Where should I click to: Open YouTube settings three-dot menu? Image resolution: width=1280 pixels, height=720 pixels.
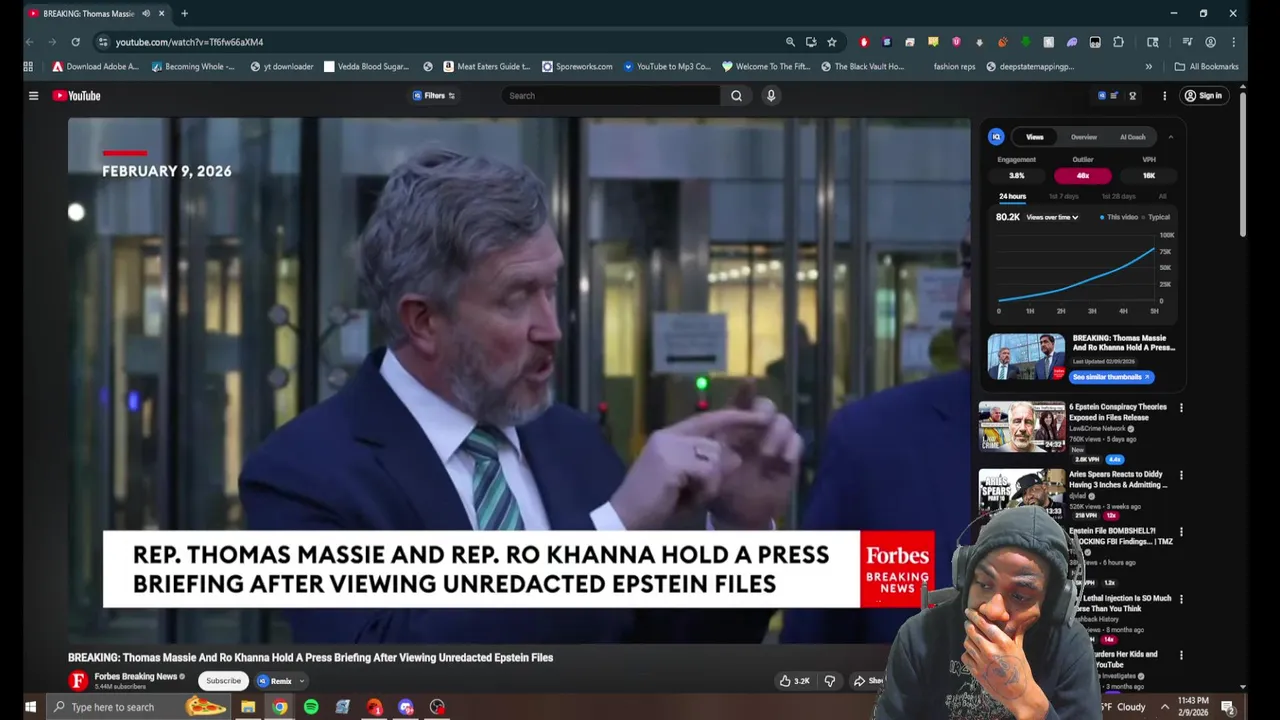1164,96
